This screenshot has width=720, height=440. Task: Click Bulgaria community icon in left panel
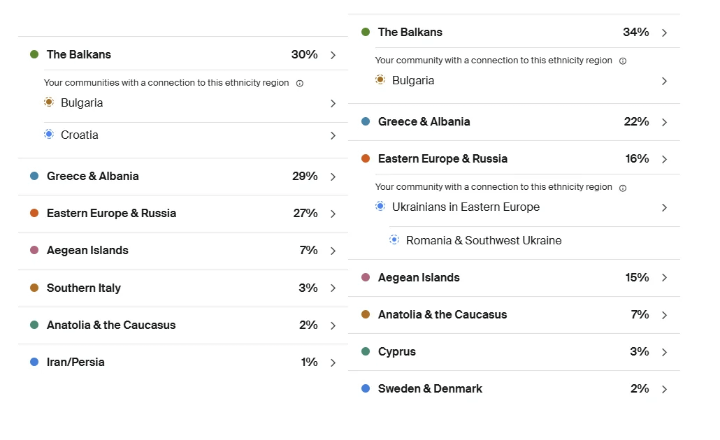tap(49, 102)
